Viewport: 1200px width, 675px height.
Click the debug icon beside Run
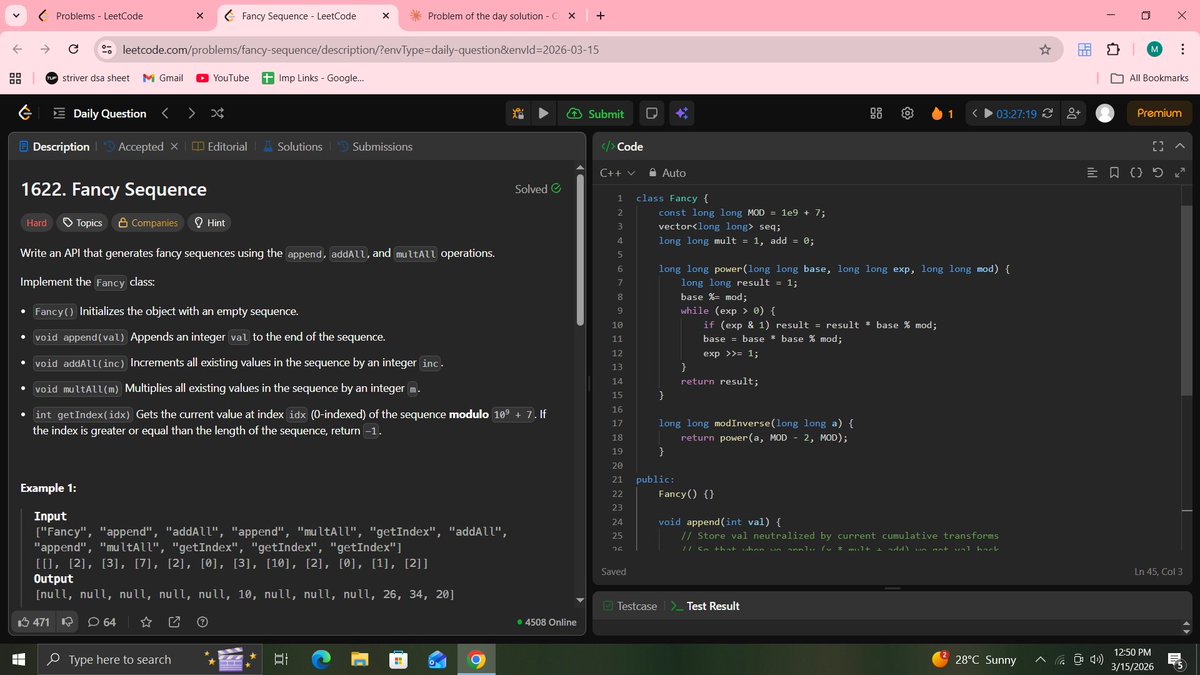coord(519,113)
